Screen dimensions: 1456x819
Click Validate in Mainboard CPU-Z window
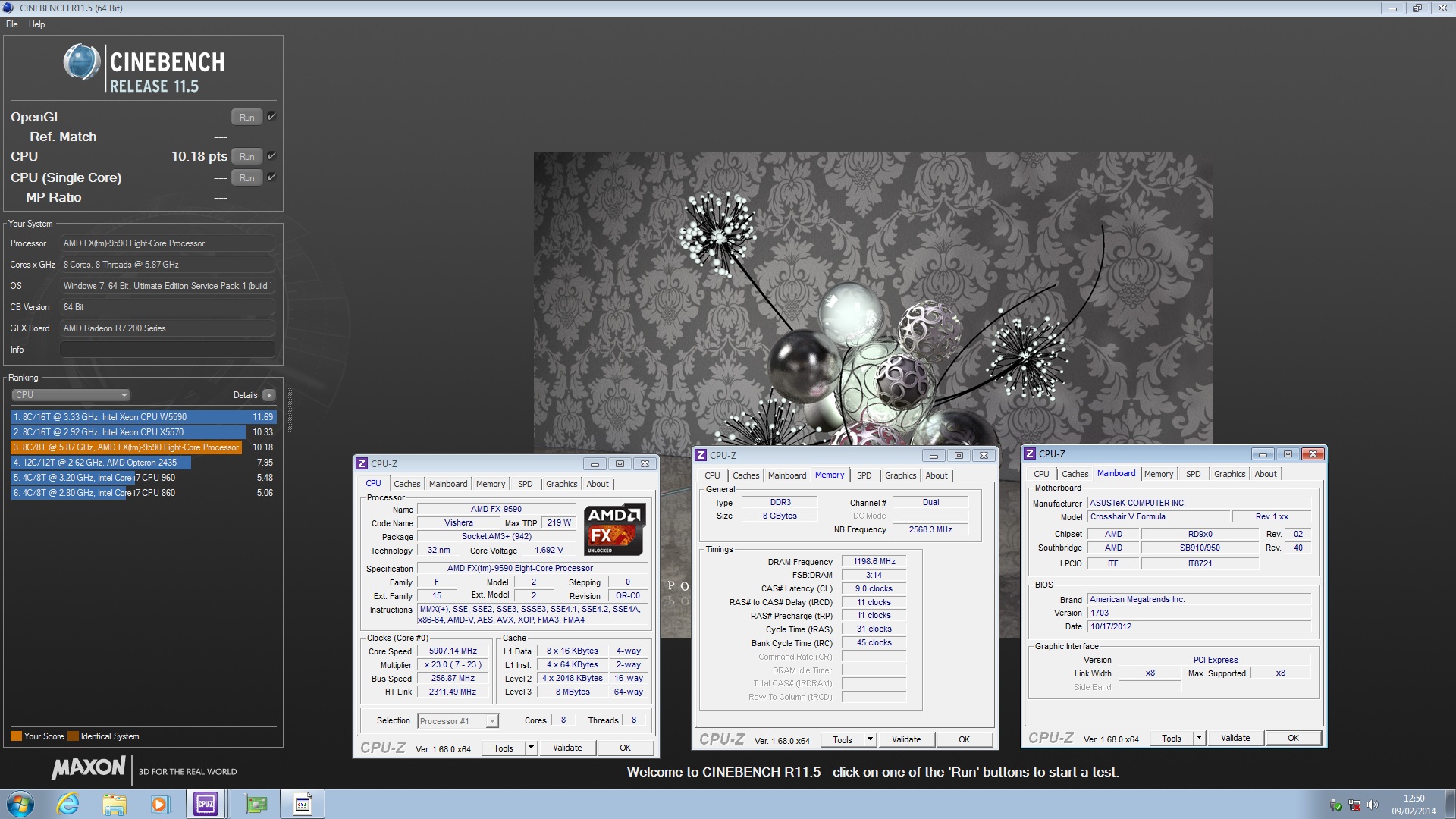pyautogui.click(x=1235, y=738)
